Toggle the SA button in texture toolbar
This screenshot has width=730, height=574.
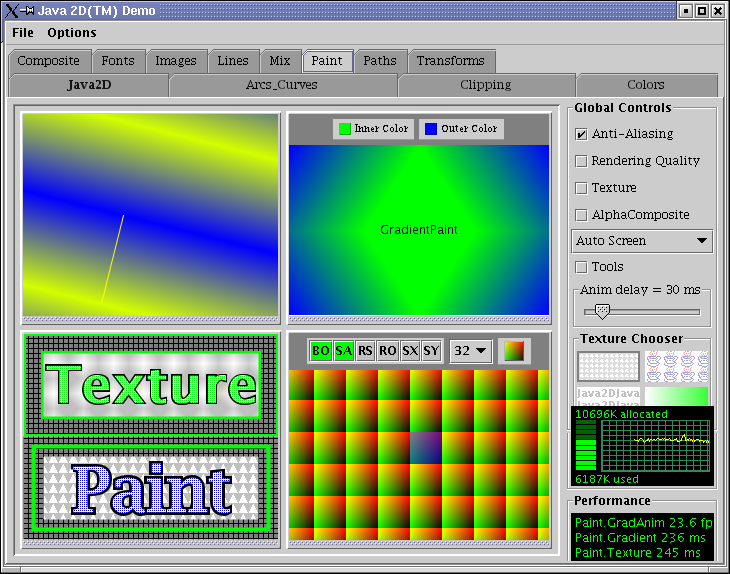click(344, 351)
